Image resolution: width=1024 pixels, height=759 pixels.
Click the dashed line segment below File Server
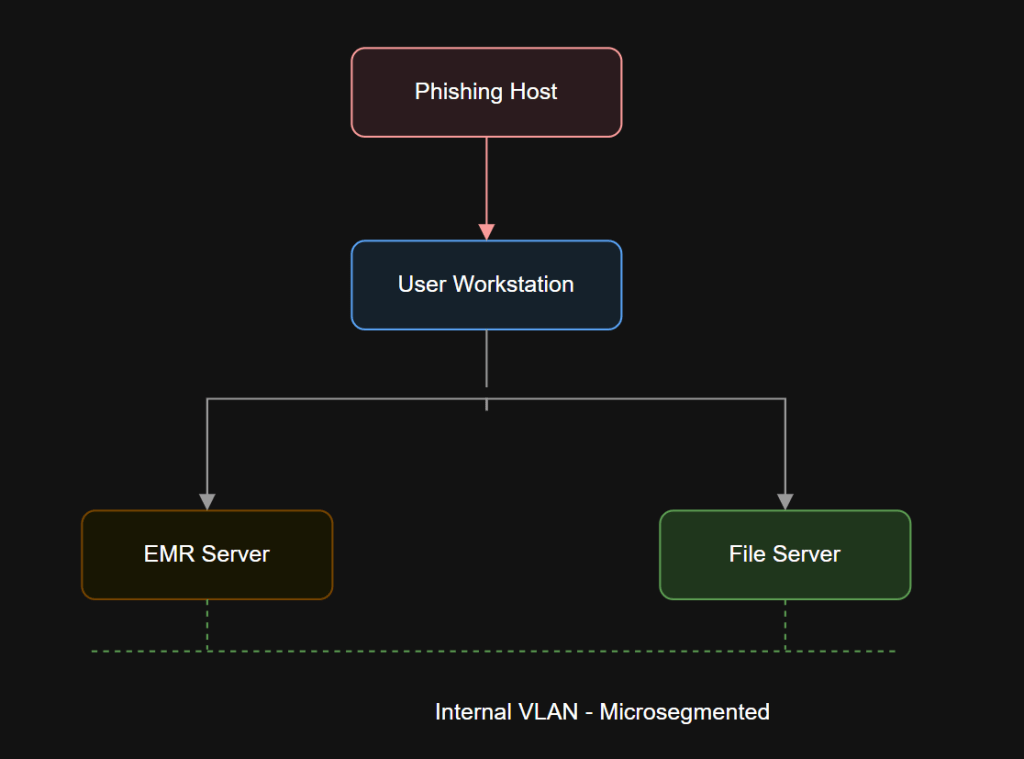786,625
